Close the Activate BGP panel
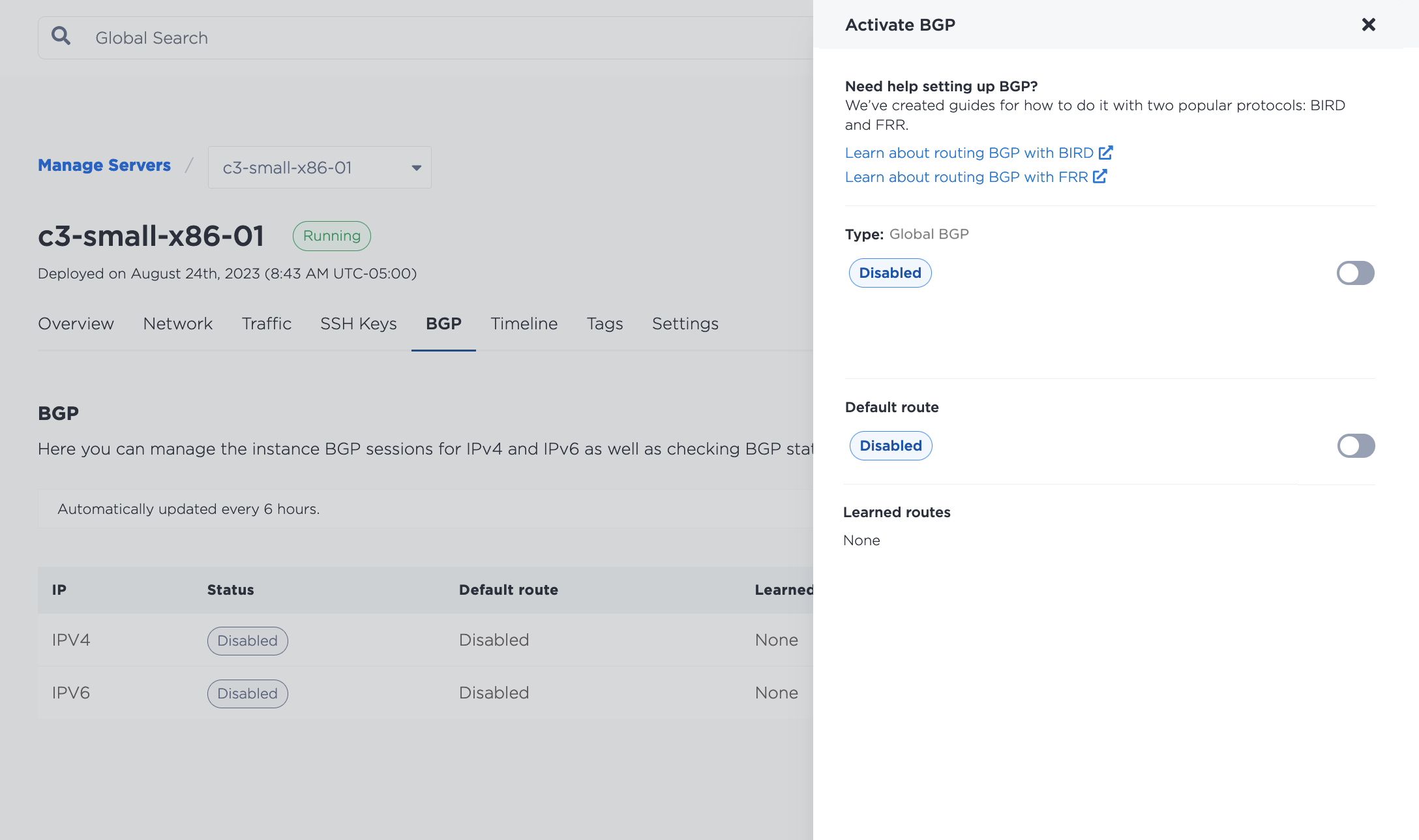 pyautogui.click(x=1369, y=25)
